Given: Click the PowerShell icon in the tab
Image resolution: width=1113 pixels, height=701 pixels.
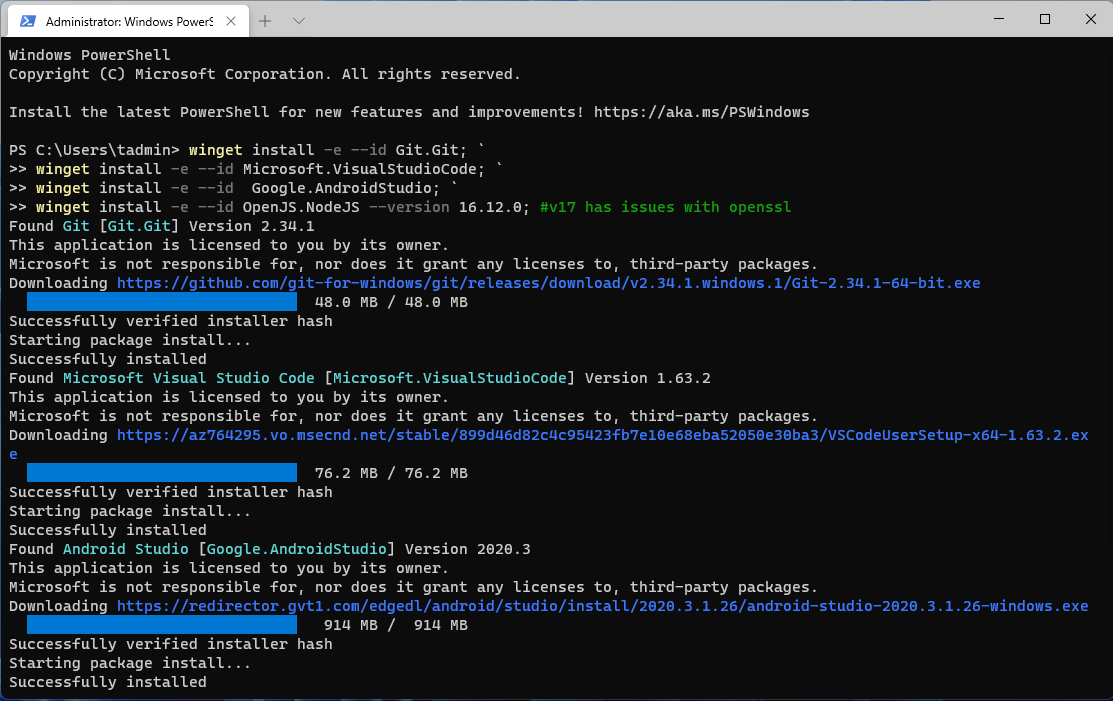Looking at the screenshot, I should (x=29, y=20).
